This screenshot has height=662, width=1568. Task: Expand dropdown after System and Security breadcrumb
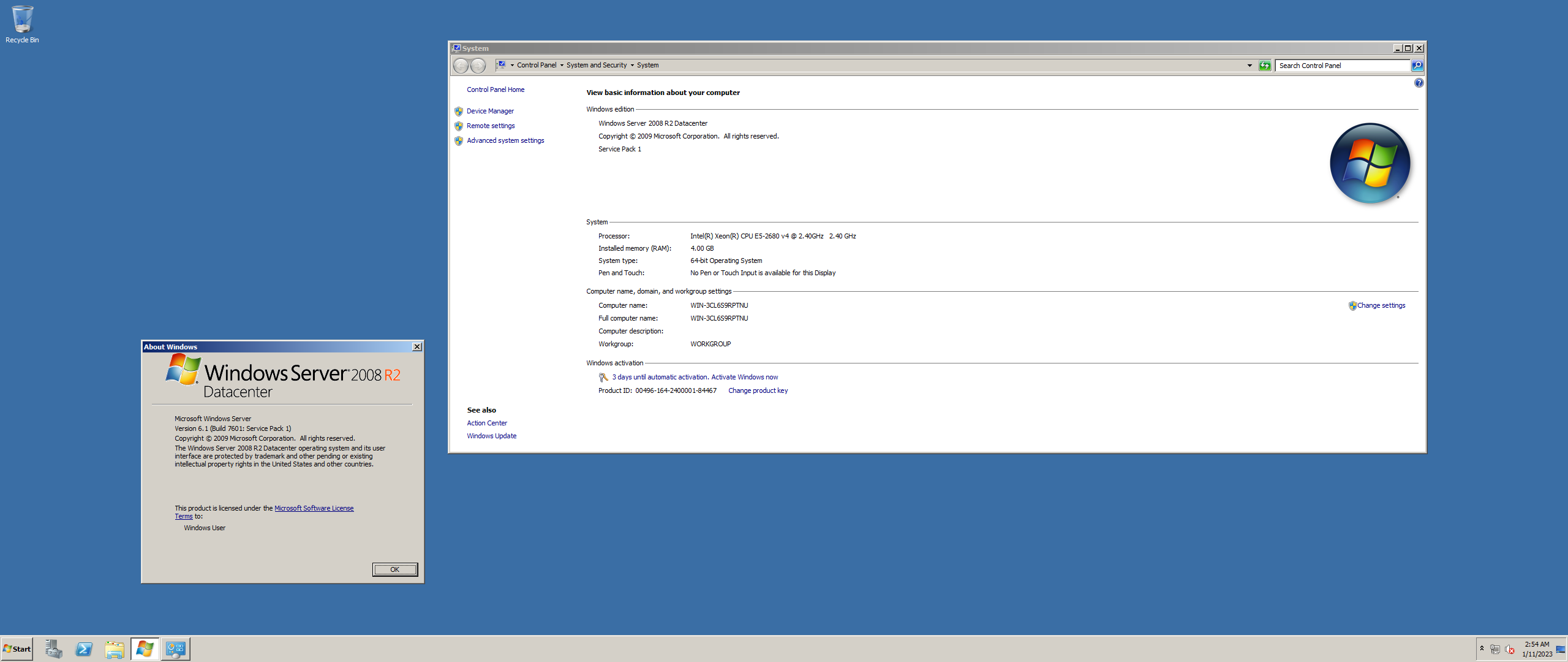[x=632, y=66]
